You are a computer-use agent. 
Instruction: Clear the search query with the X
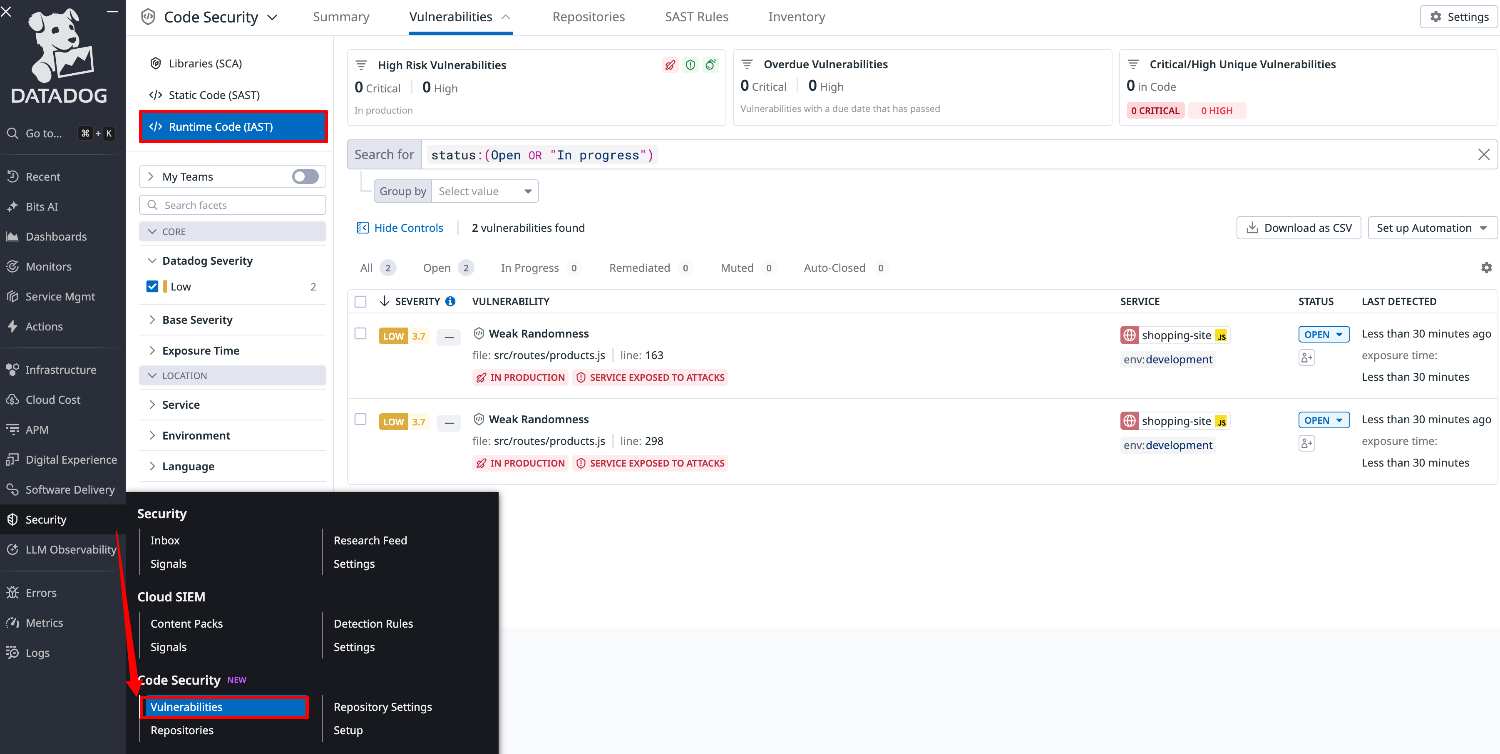[1485, 154]
